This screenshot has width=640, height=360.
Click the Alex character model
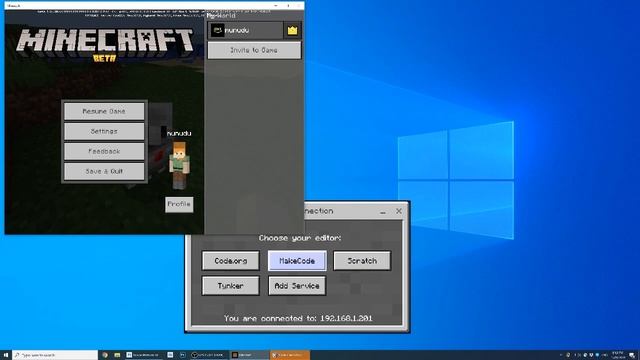click(x=180, y=165)
